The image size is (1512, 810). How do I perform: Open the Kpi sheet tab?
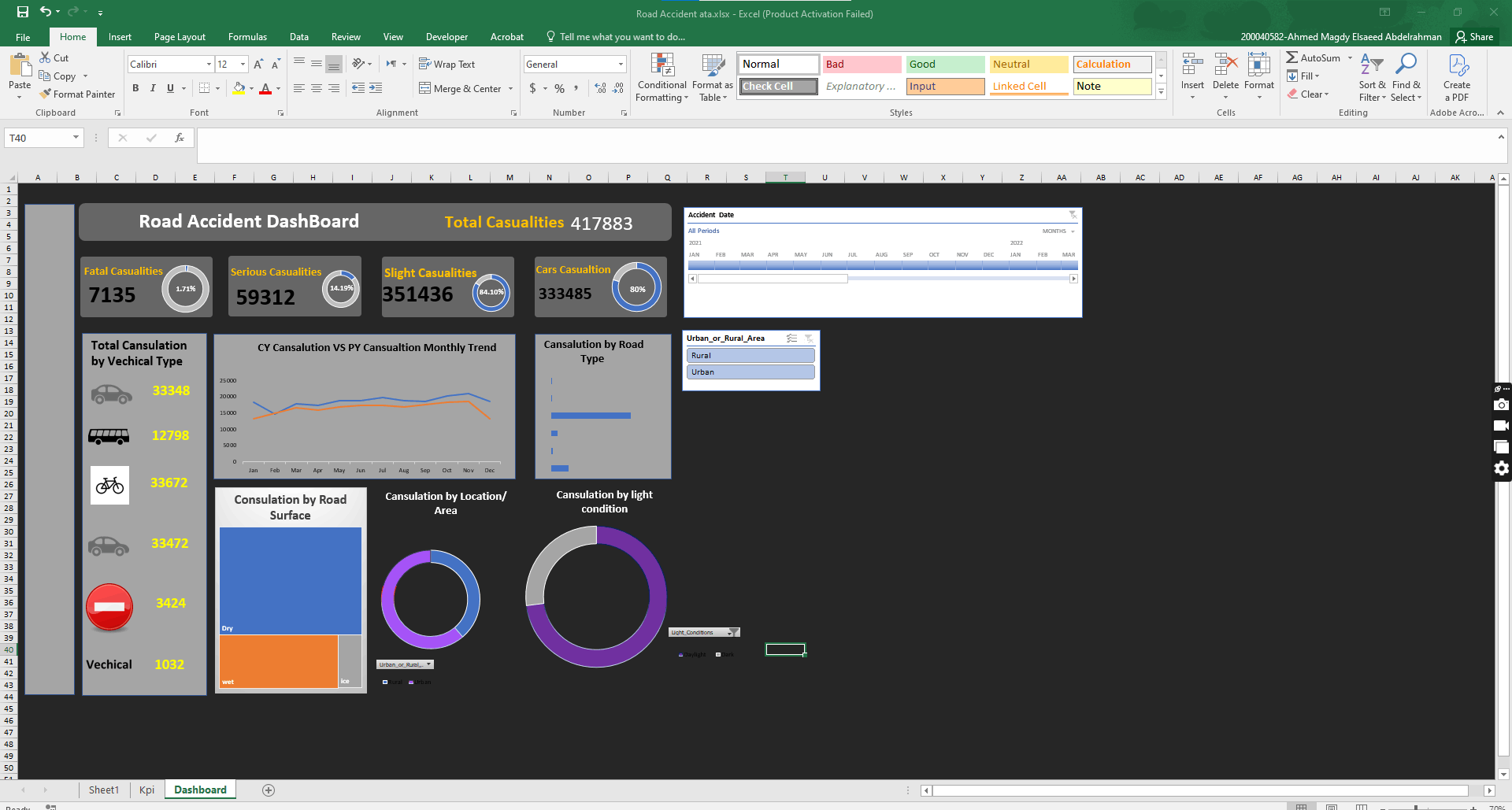[x=146, y=790]
